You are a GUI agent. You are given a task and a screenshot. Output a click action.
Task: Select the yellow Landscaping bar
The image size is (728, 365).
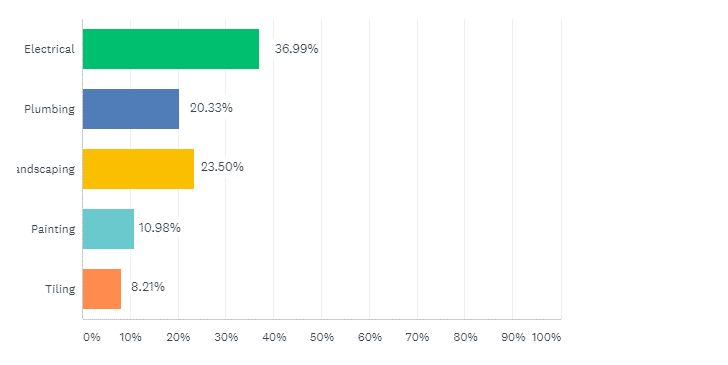(x=138, y=169)
